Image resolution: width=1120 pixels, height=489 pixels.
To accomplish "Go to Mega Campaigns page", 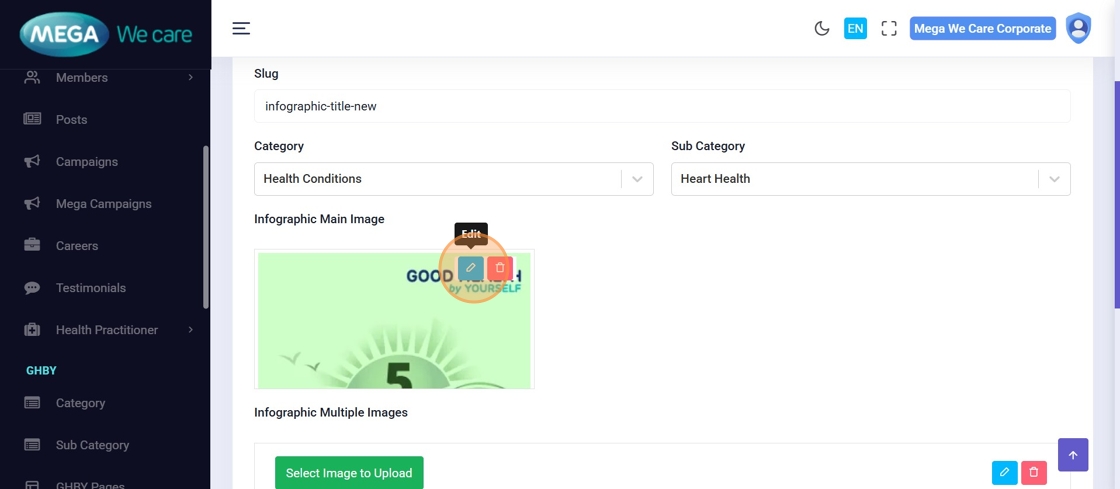I will [103, 204].
